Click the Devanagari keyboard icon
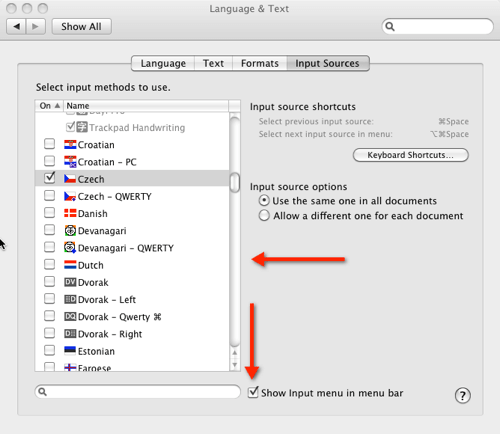Screen dimensions: 500x434 coord(70,230)
